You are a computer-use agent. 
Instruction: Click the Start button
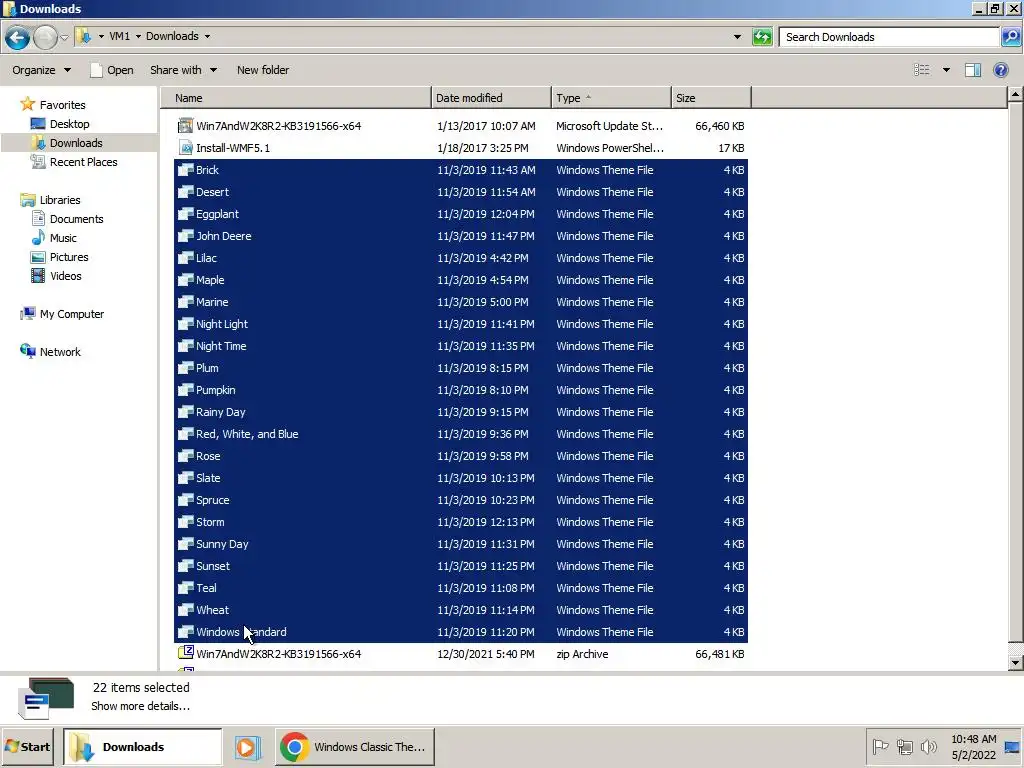tap(27, 746)
